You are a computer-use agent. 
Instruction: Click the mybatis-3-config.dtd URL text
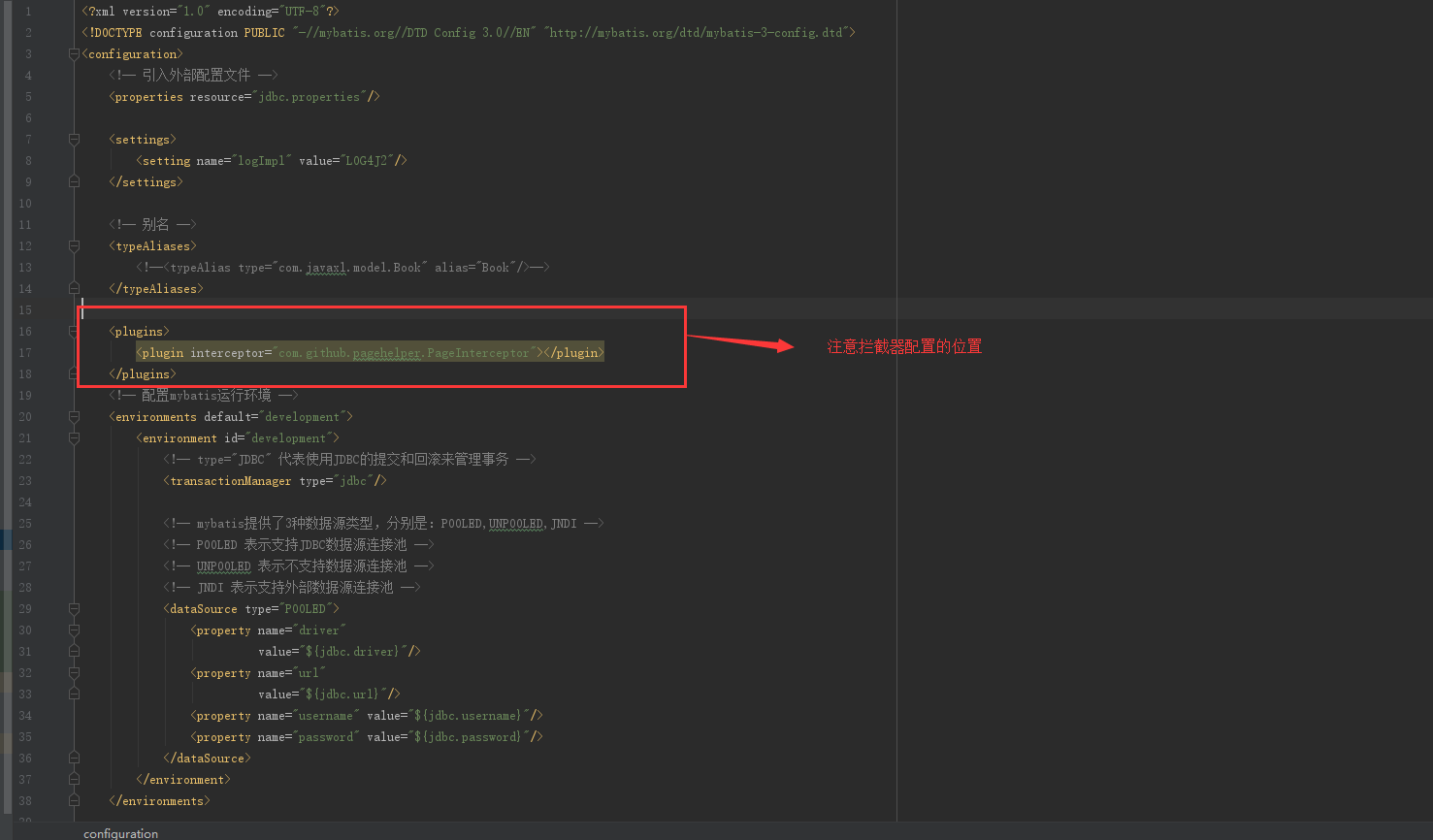(x=697, y=33)
